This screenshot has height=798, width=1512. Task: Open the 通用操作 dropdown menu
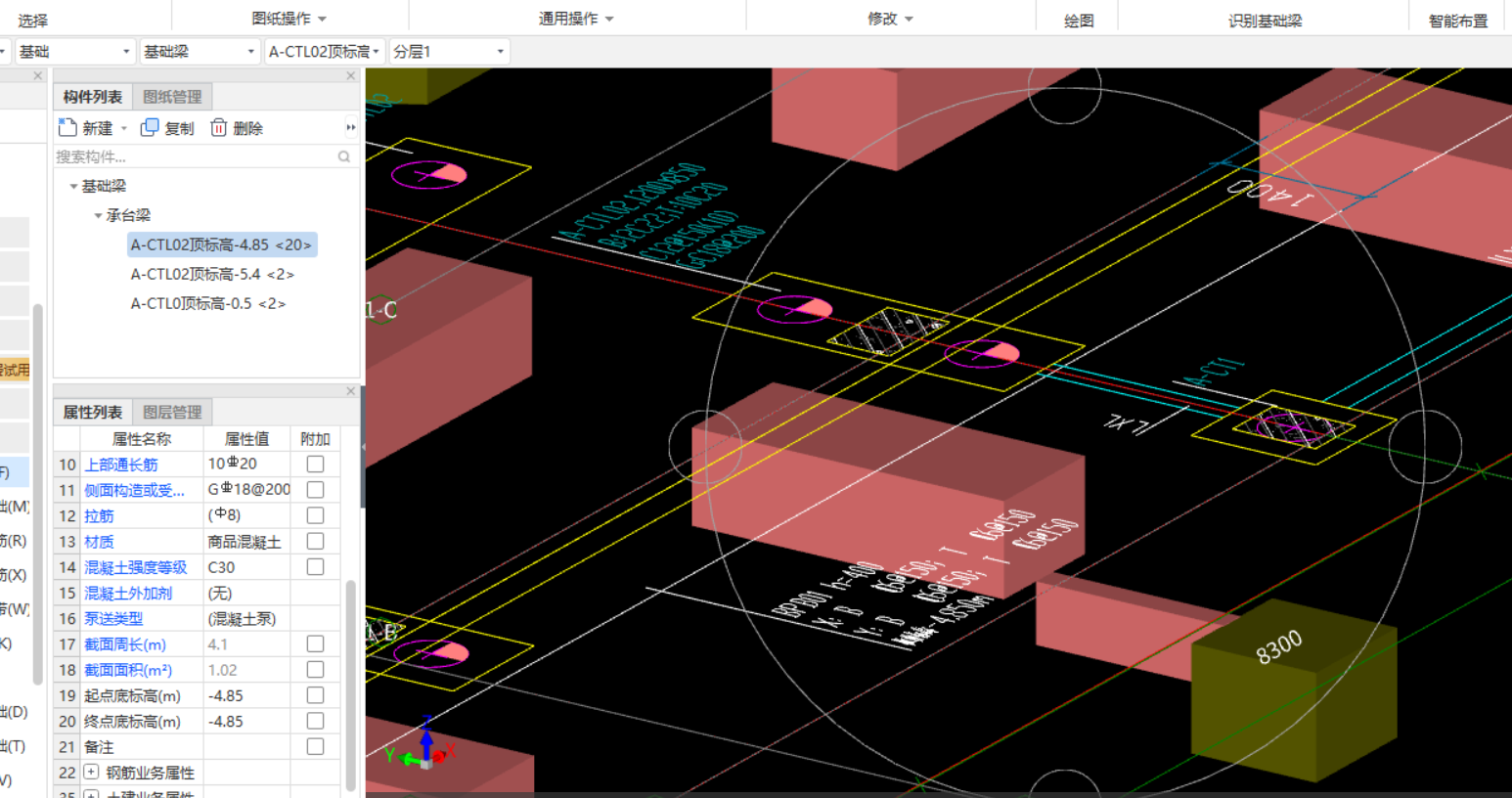[576, 19]
